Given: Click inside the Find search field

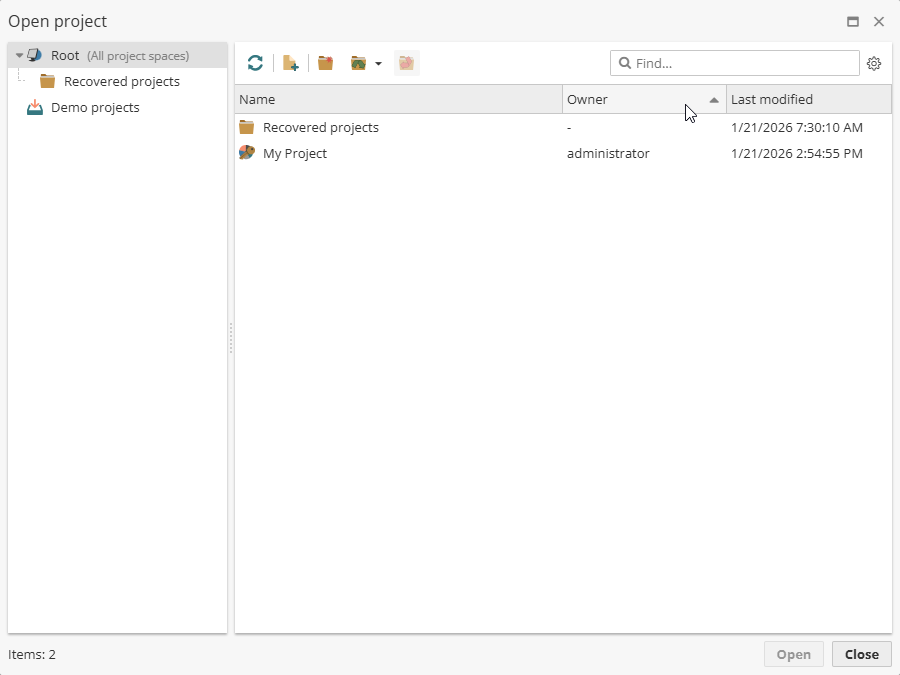Looking at the screenshot, I should pos(735,63).
